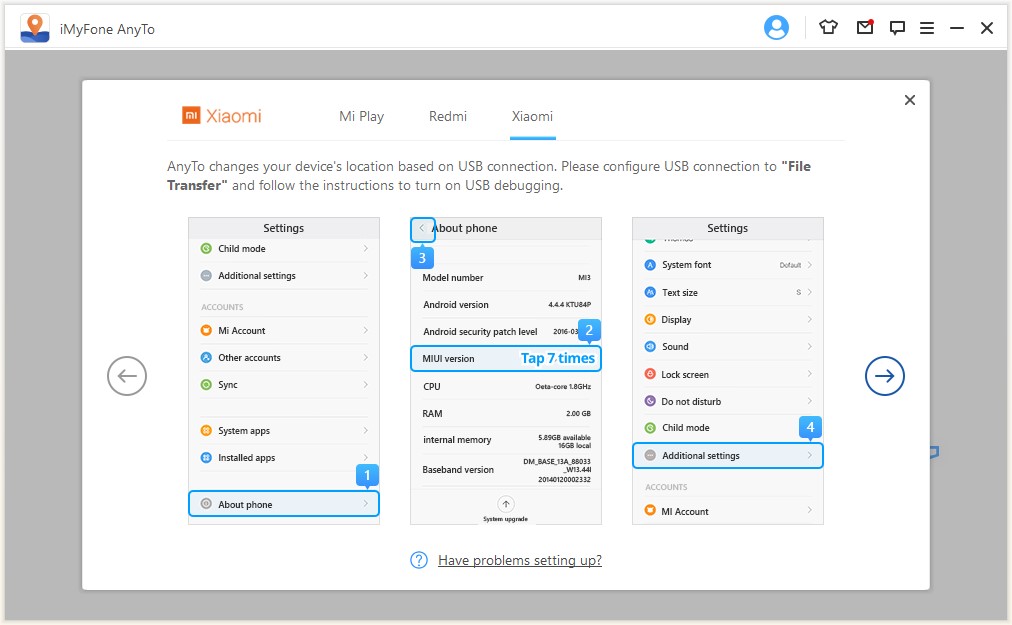Click the t-shirt skin icon
The width and height of the screenshot is (1012, 625).
(828, 28)
